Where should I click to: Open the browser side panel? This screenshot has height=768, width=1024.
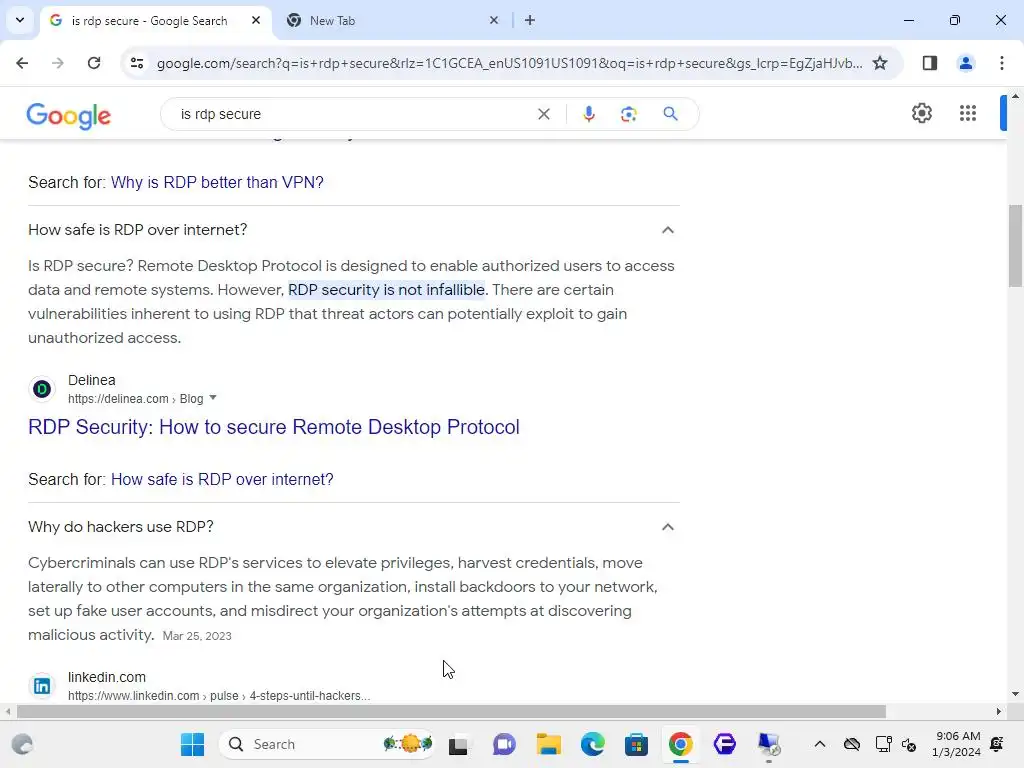point(930,63)
